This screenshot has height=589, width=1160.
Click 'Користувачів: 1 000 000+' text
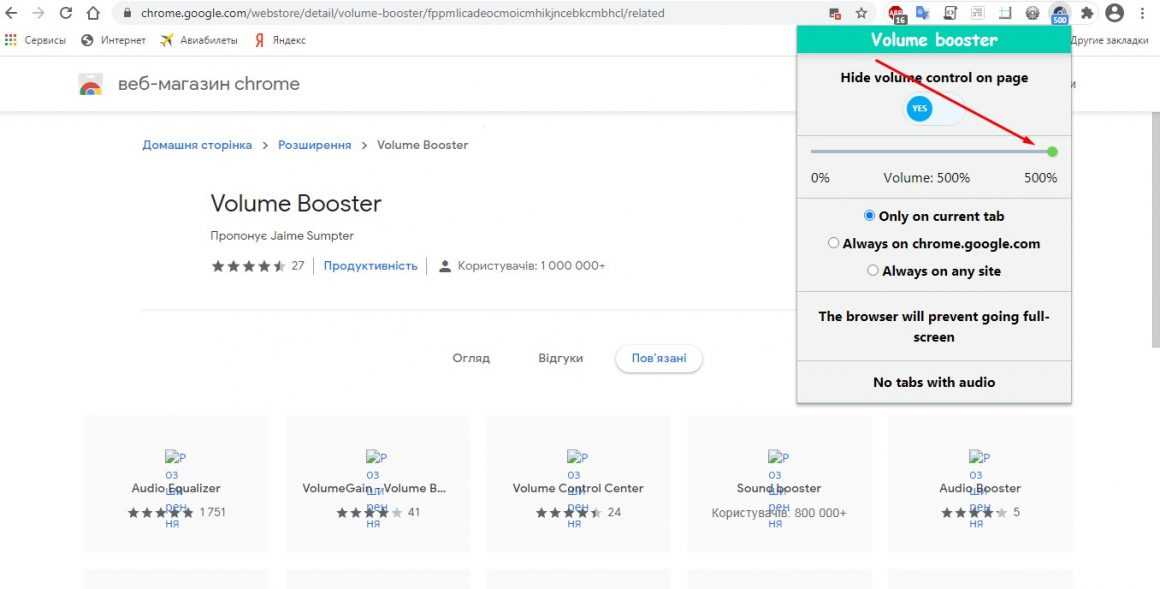531,266
